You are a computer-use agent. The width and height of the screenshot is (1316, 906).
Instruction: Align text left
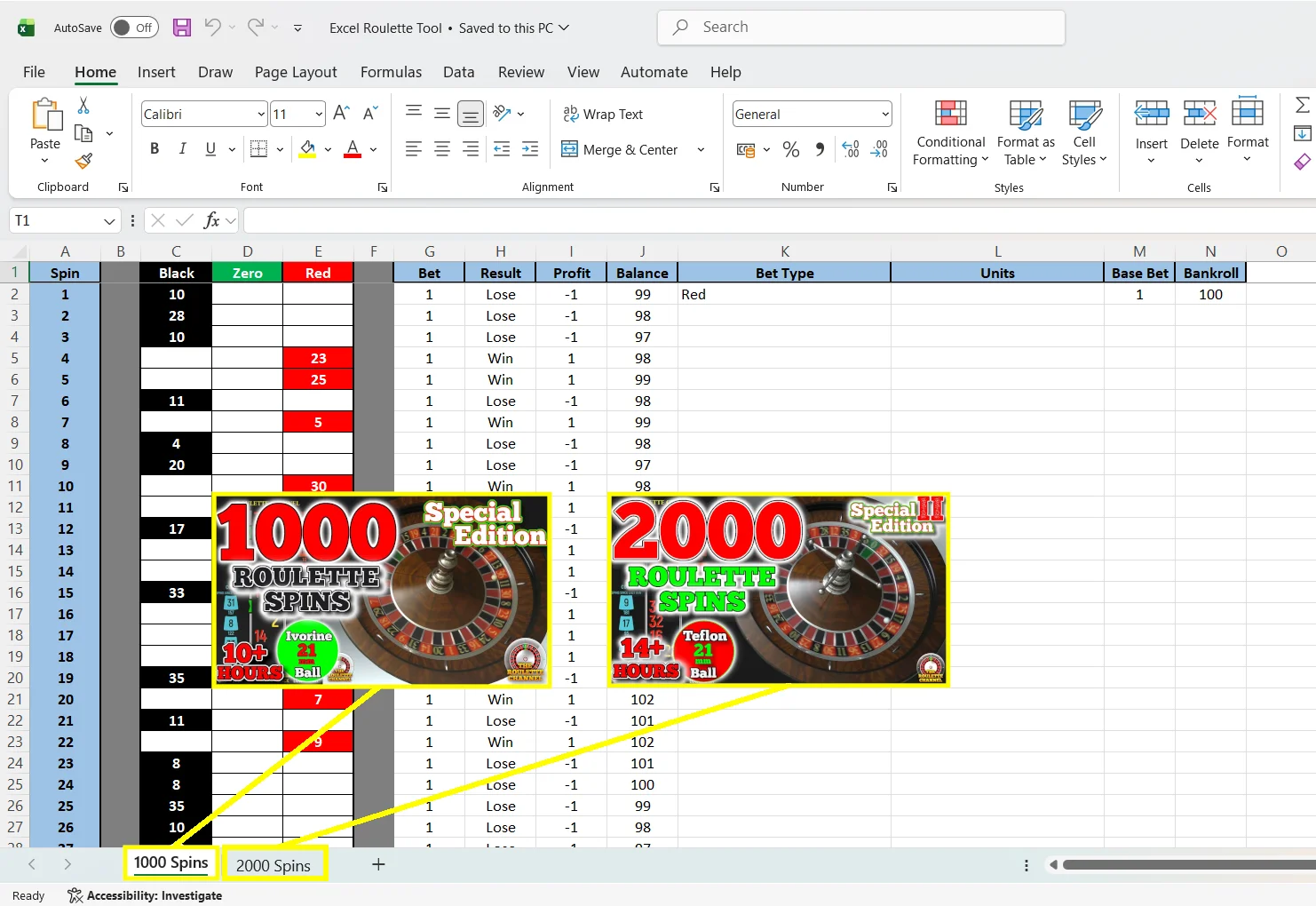414,149
